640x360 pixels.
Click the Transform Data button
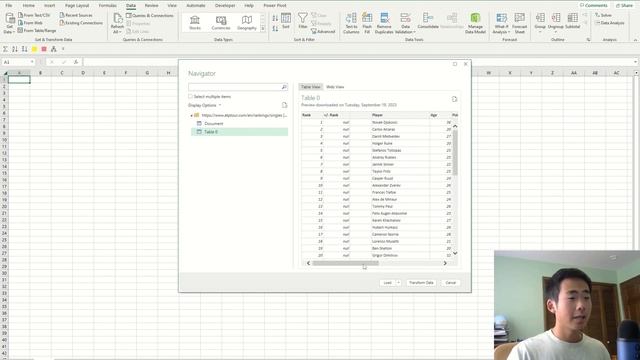tap(421, 282)
